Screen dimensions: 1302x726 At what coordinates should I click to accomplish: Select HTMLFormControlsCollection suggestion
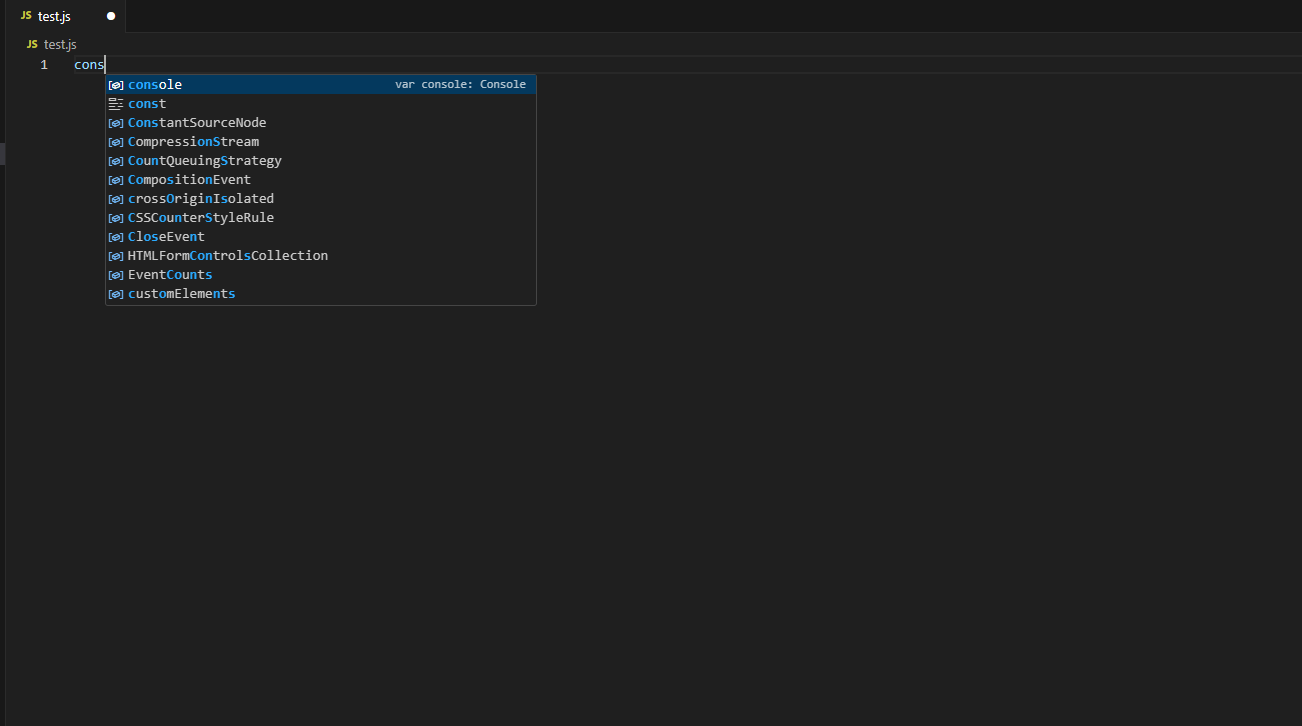point(228,255)
